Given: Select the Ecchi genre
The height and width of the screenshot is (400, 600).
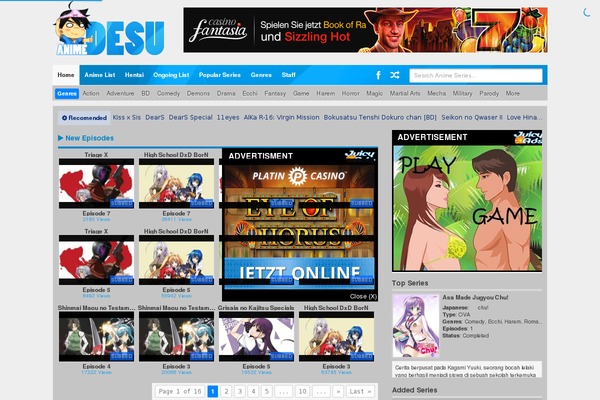Looking at the screenshot, I should point(250,93).
